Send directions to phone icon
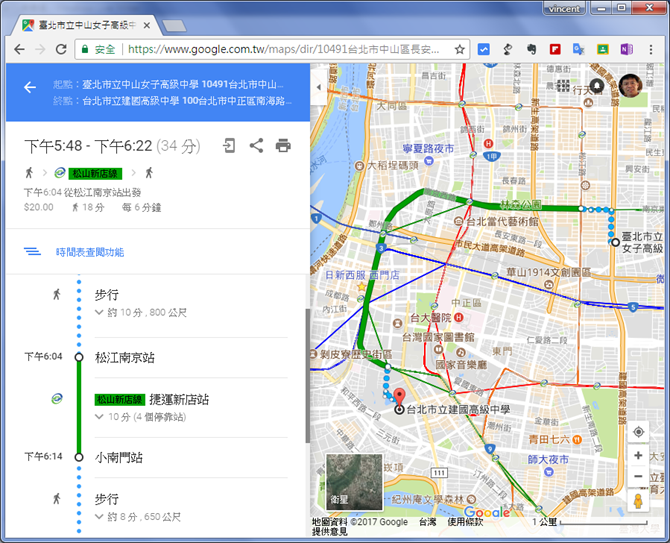The image size is (670, 543). click(x=229, y=146)
